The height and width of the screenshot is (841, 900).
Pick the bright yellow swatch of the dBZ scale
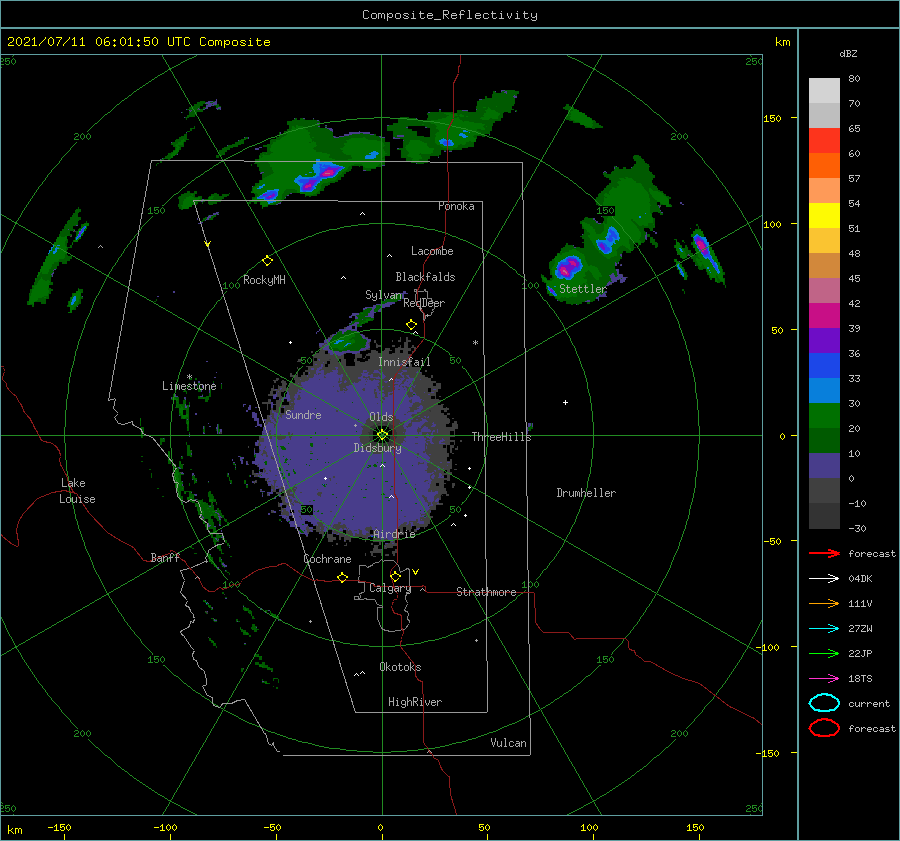824,215
